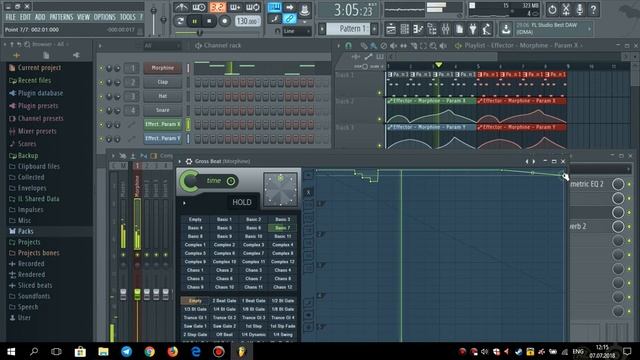Viewport: 640px width, 360px height.
Task: Expand the Playlist menu arrow
Action: coord(338,46)
